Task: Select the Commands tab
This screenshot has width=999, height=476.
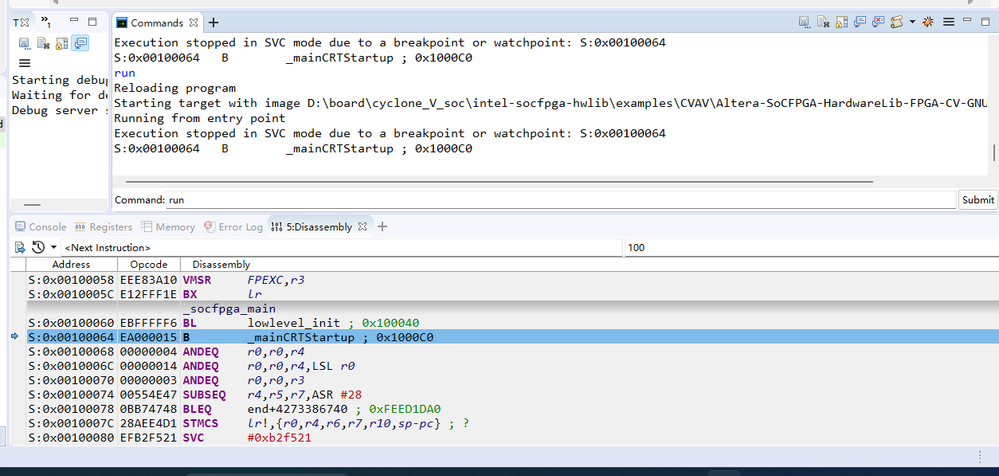Action: click(157, 22)
